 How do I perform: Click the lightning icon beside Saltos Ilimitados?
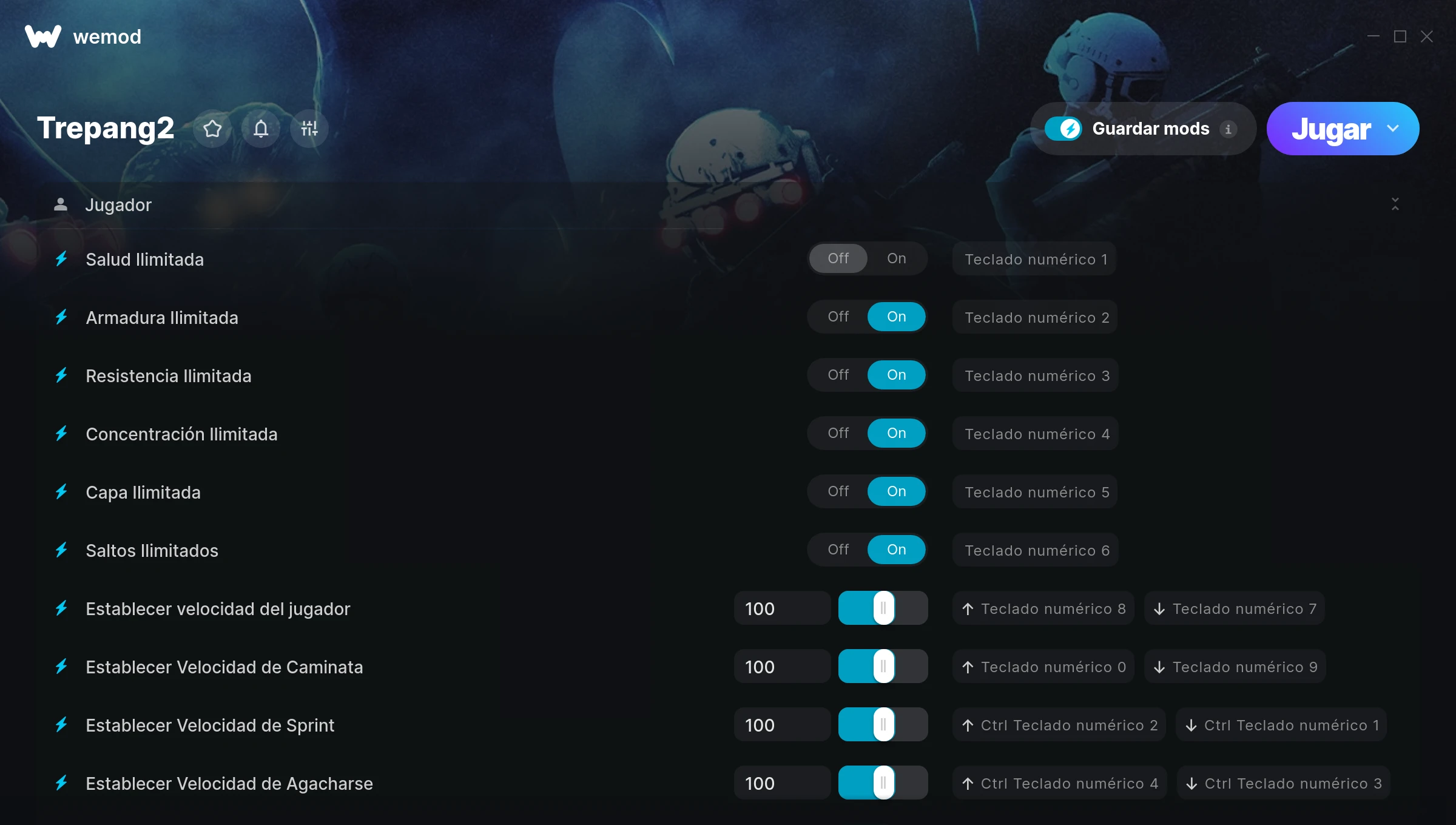click(61, 550)
